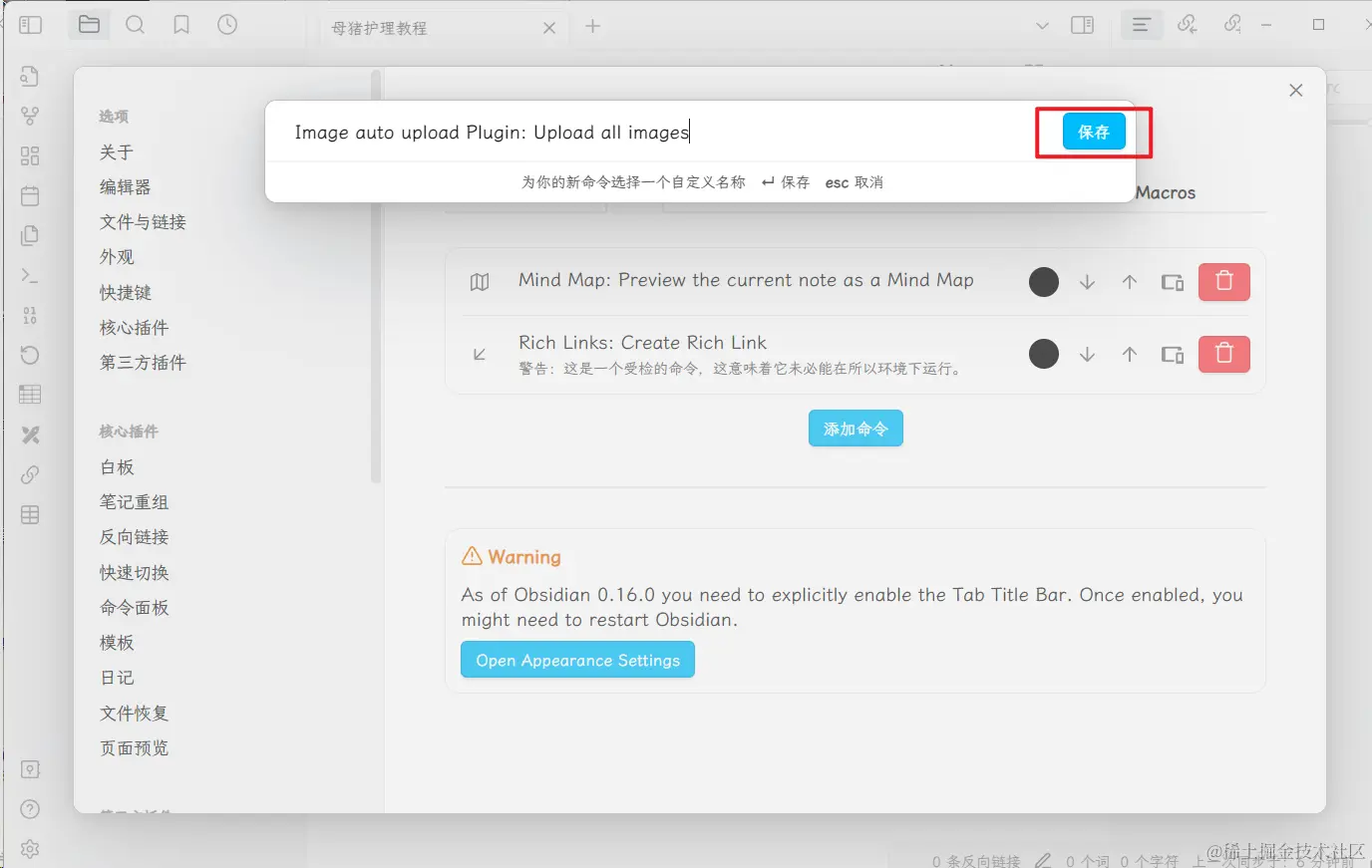
Task: Close the settings dialog with X
Action: [1296, 91]
